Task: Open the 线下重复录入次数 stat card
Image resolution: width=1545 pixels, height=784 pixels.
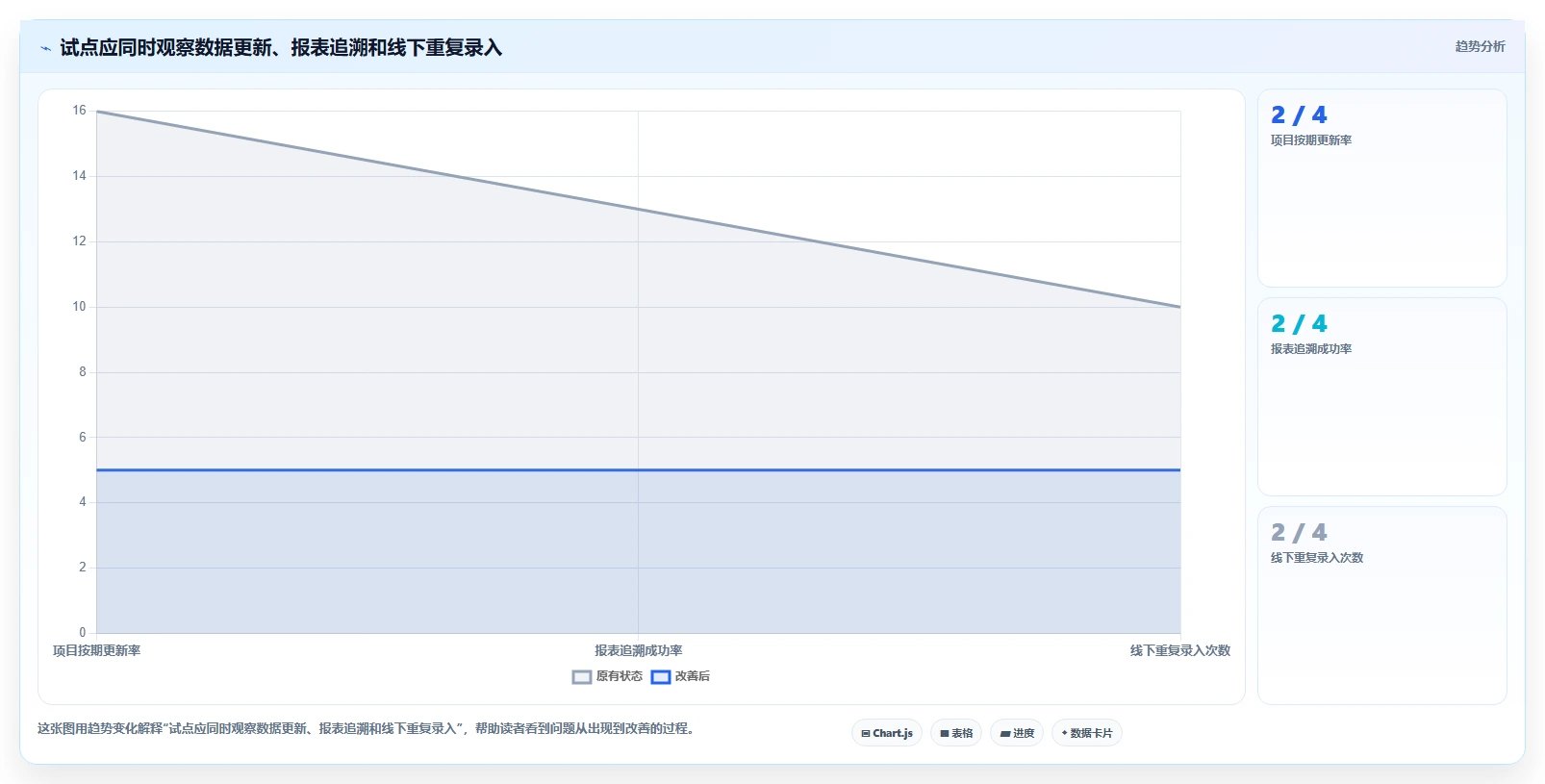Action: coord(1382,606)
